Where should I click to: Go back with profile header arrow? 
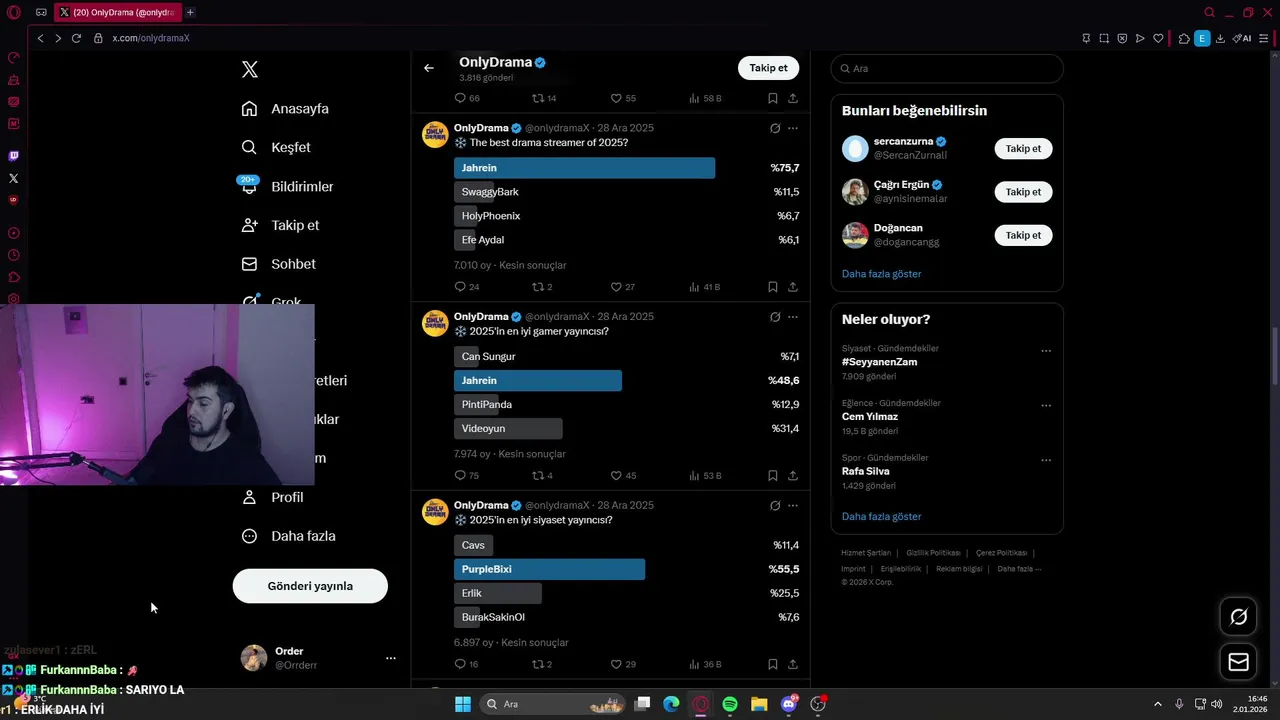coord(429,68)
